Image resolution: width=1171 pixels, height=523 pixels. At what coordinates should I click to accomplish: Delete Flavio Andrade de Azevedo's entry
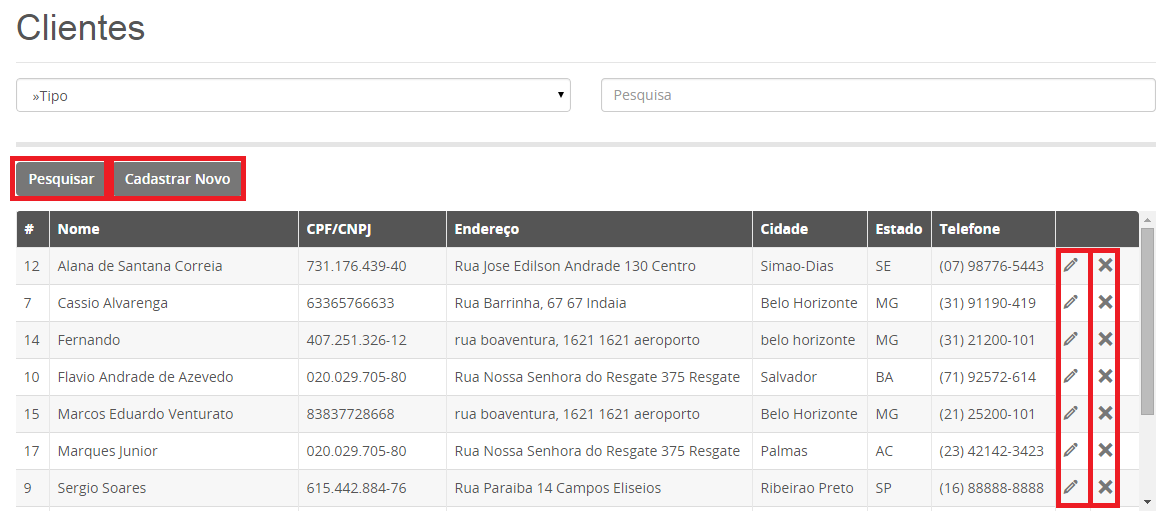coord(1106,376)
